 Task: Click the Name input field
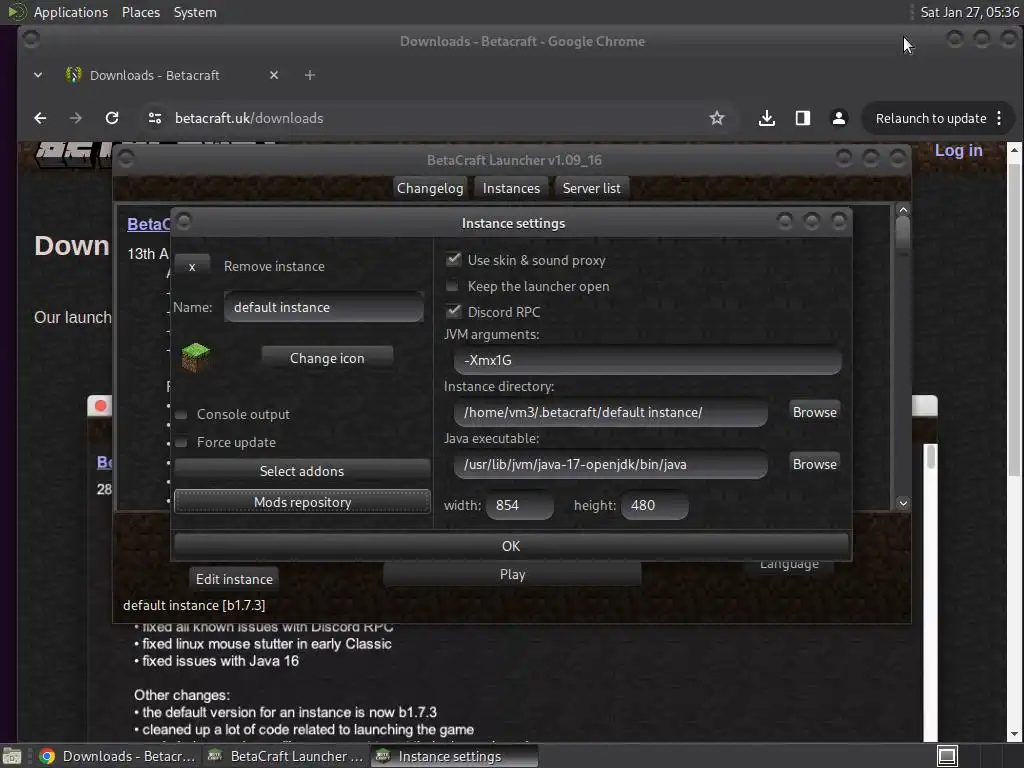[x=324, y=307]
